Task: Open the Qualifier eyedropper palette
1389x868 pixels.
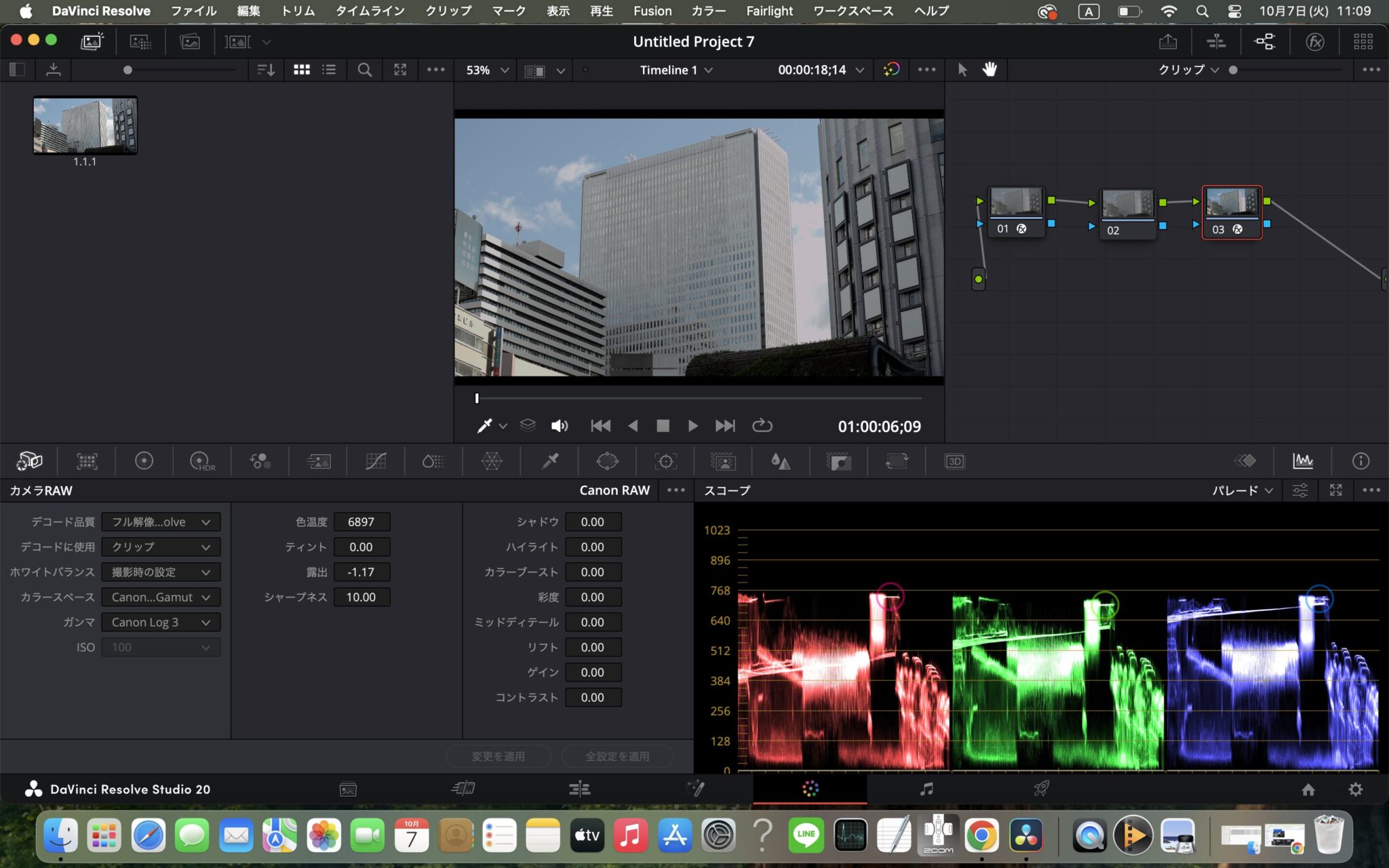Action: 550,462
